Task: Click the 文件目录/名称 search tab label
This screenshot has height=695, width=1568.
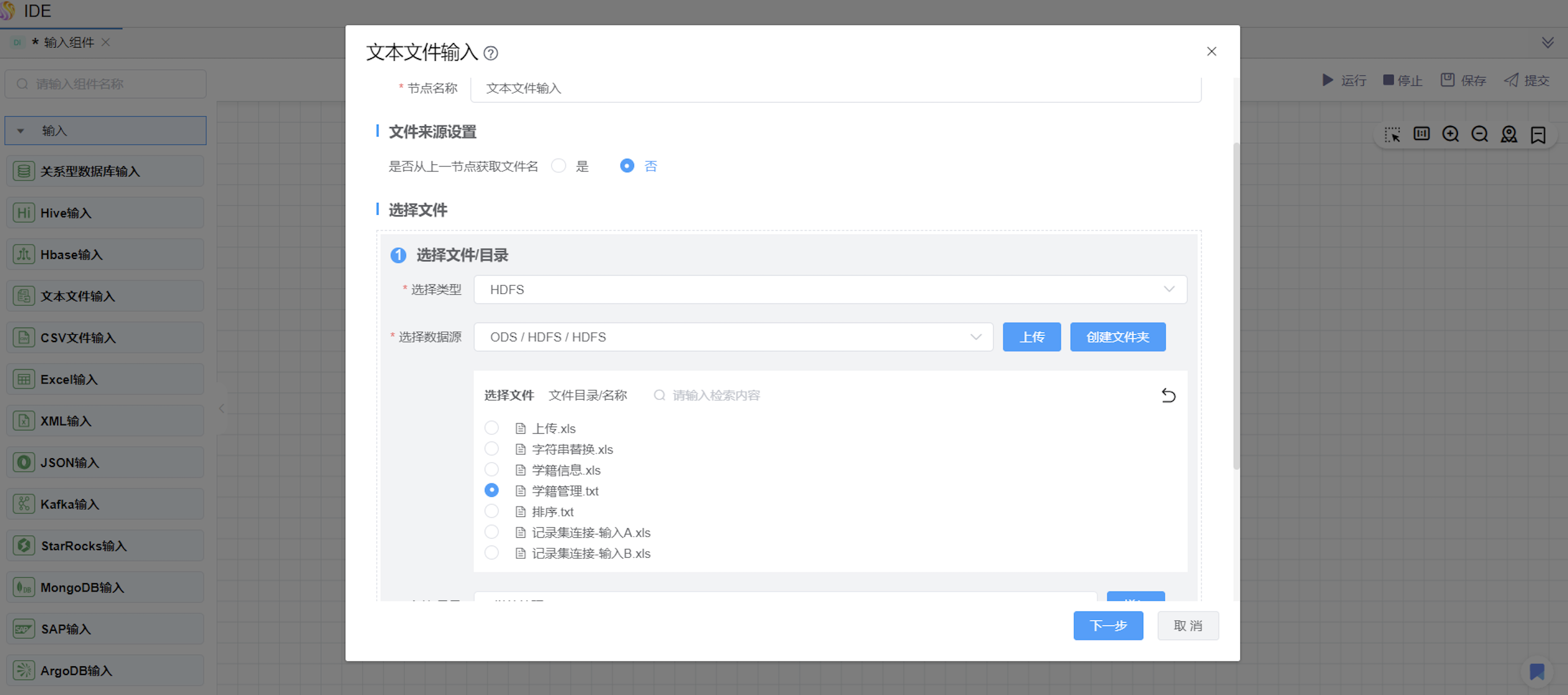Action: pos(588,396)
